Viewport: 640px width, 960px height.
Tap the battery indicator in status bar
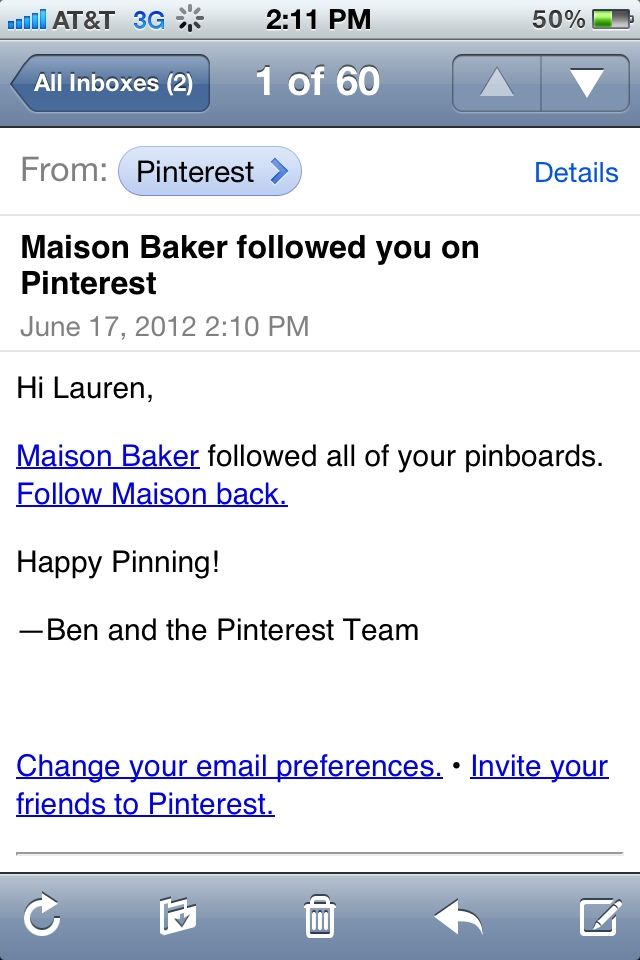(x=612, y=19)
